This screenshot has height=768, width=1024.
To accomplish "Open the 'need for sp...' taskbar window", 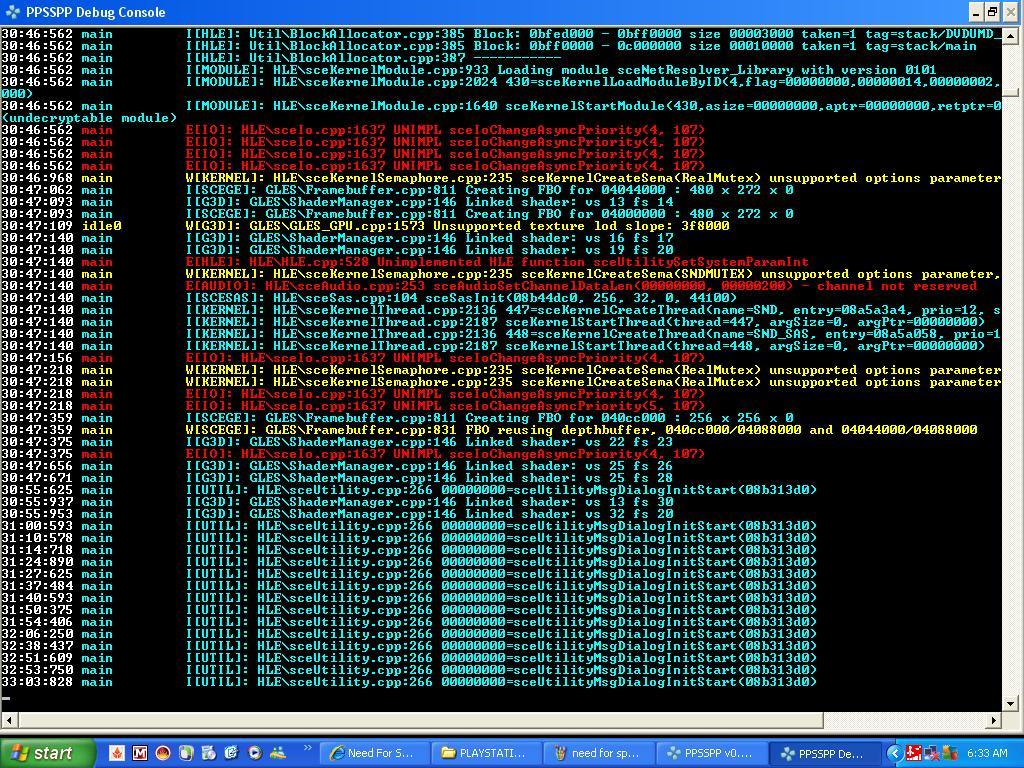I will coord(597,753).
